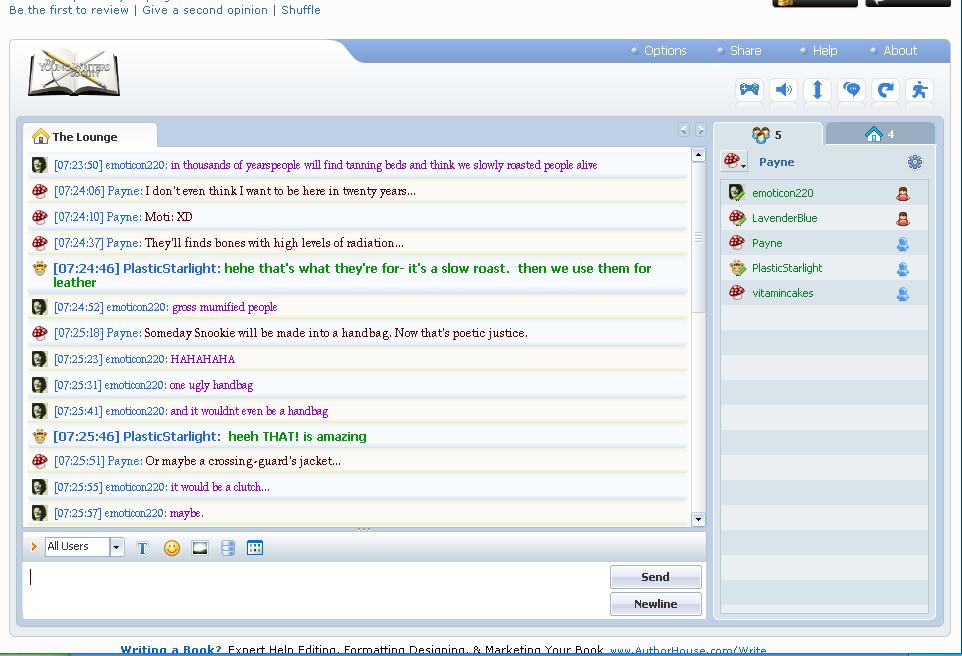Click the insert image icon
This screenshot has width=962, height=656.
pos(200,548)
